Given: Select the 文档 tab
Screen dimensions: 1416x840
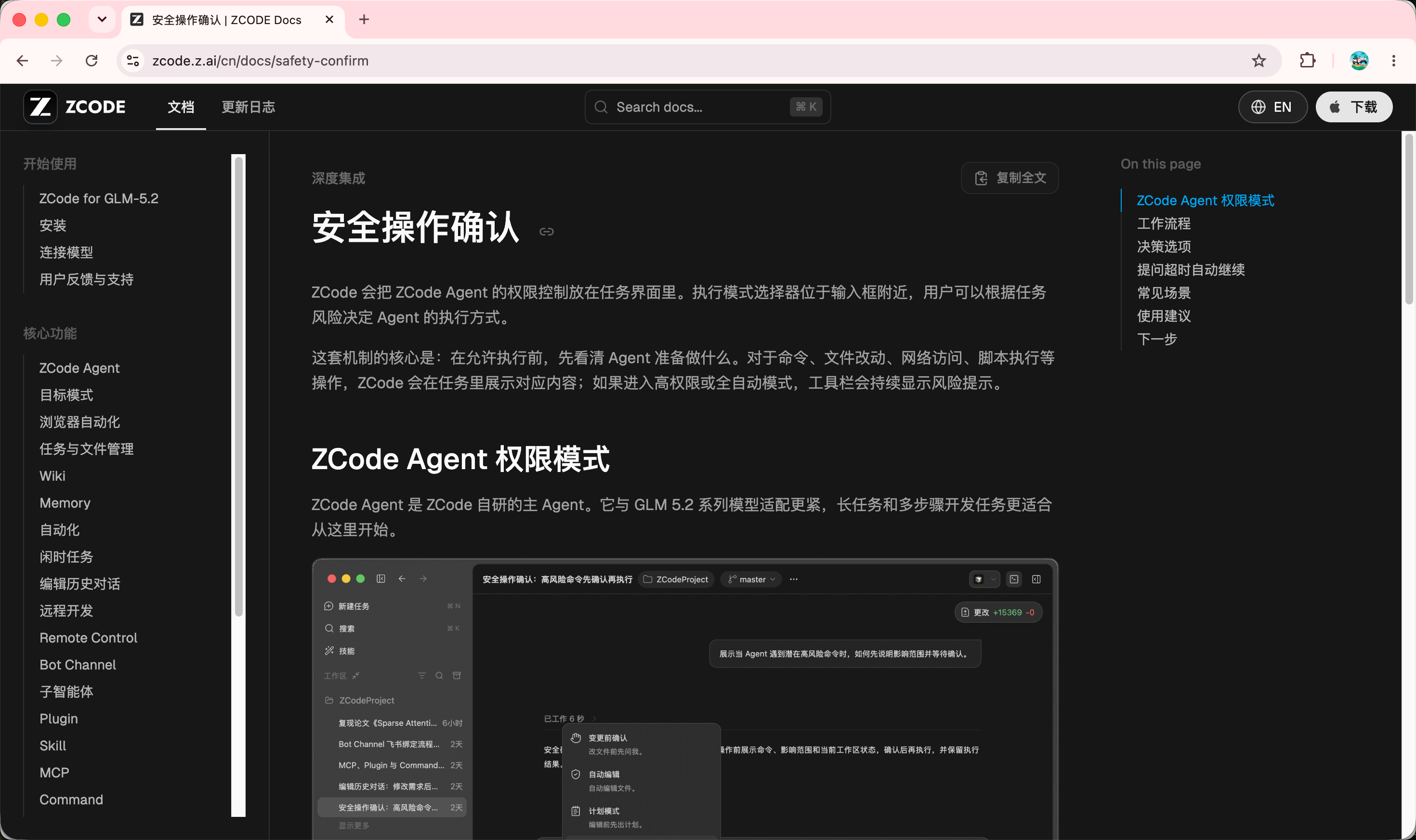Looking at the screenshot, I should 181,107.
